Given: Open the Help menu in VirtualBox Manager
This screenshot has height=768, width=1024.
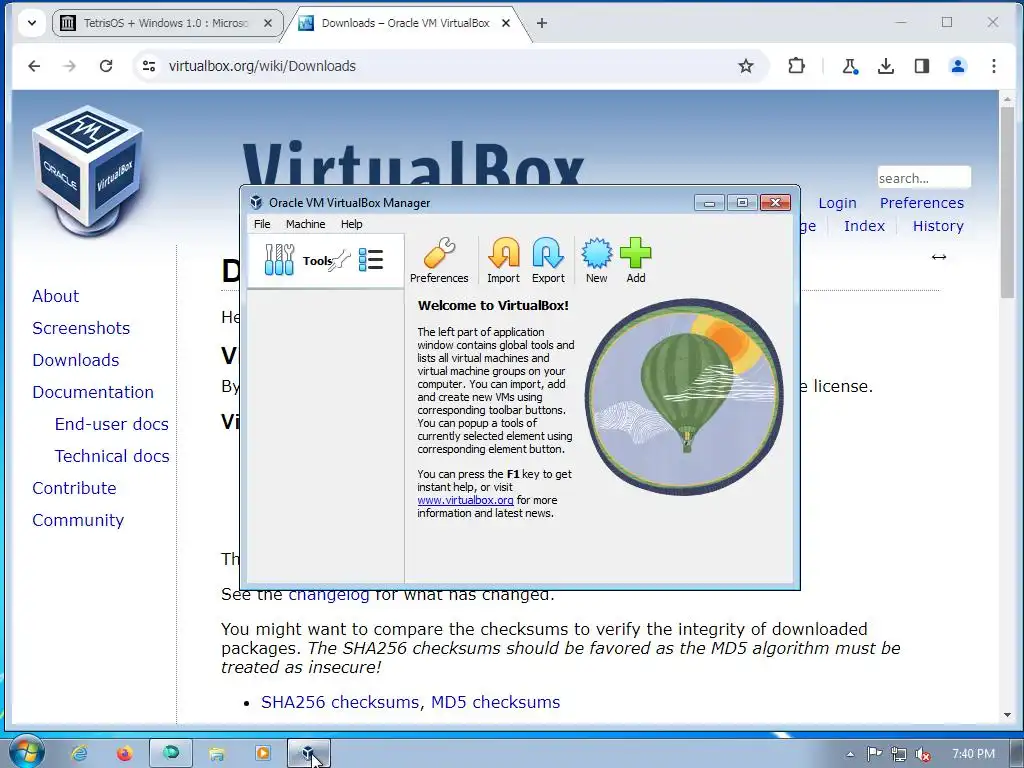Looking at the screenshot, I should [x=351, y=224].
